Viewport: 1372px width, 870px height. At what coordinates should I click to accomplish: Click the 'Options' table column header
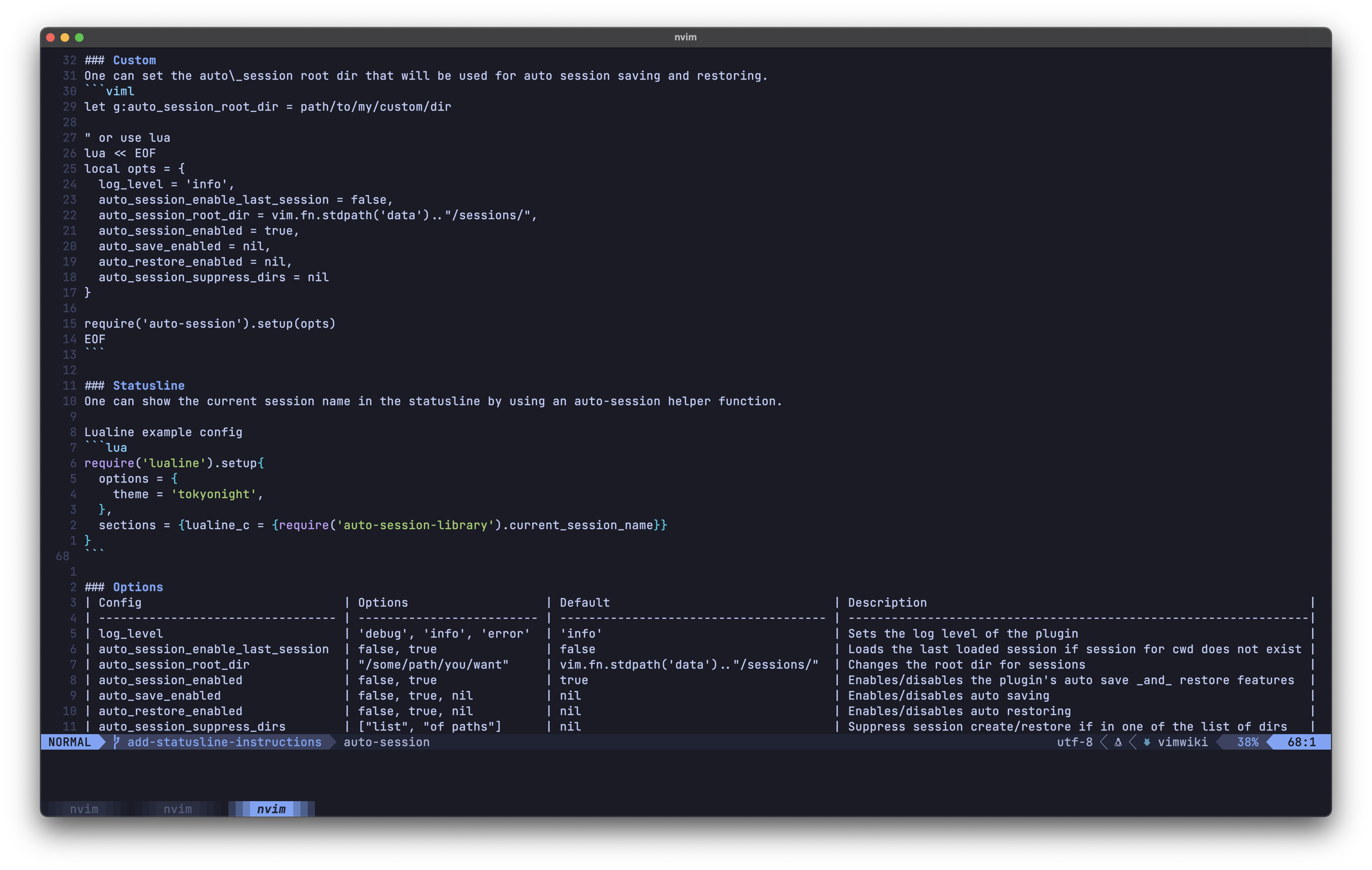pos(383,603)
